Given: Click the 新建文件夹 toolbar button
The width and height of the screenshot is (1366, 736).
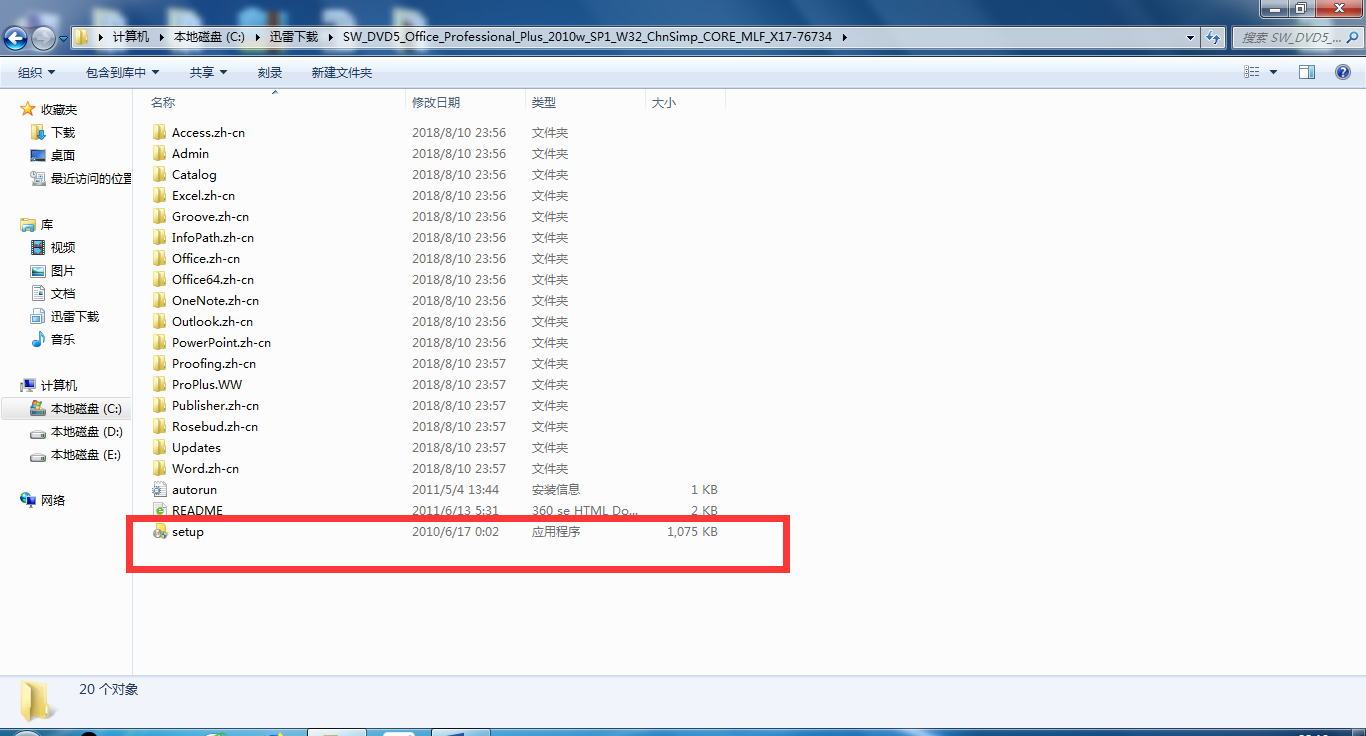Looking at the screenshot, I should [342, 73].
